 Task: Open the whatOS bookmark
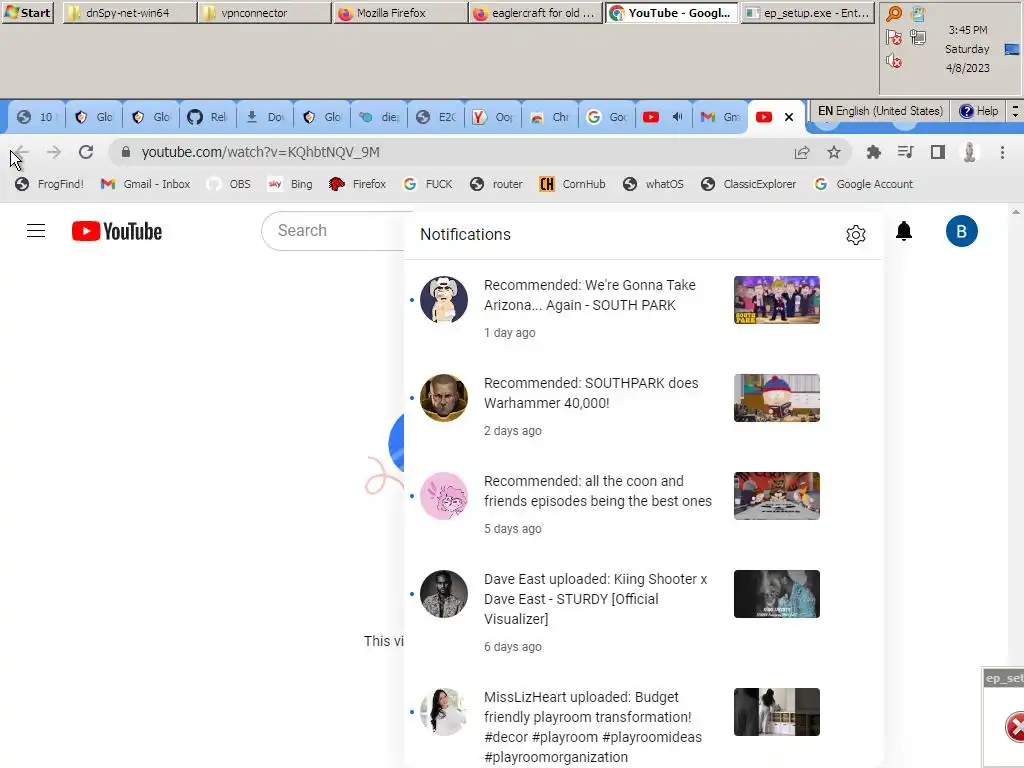pos(653,184)
